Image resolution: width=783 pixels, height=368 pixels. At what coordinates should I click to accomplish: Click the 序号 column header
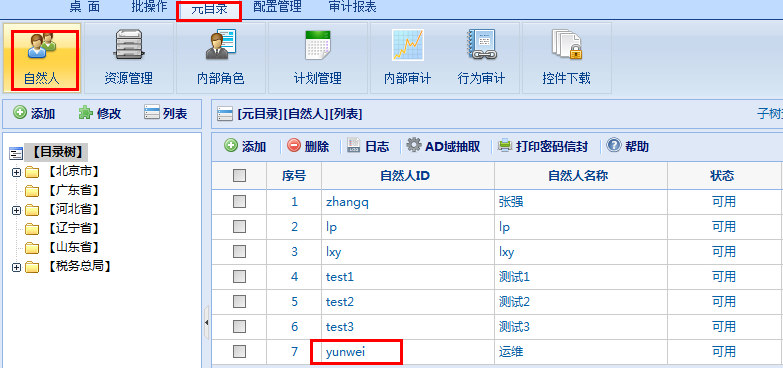294,176
